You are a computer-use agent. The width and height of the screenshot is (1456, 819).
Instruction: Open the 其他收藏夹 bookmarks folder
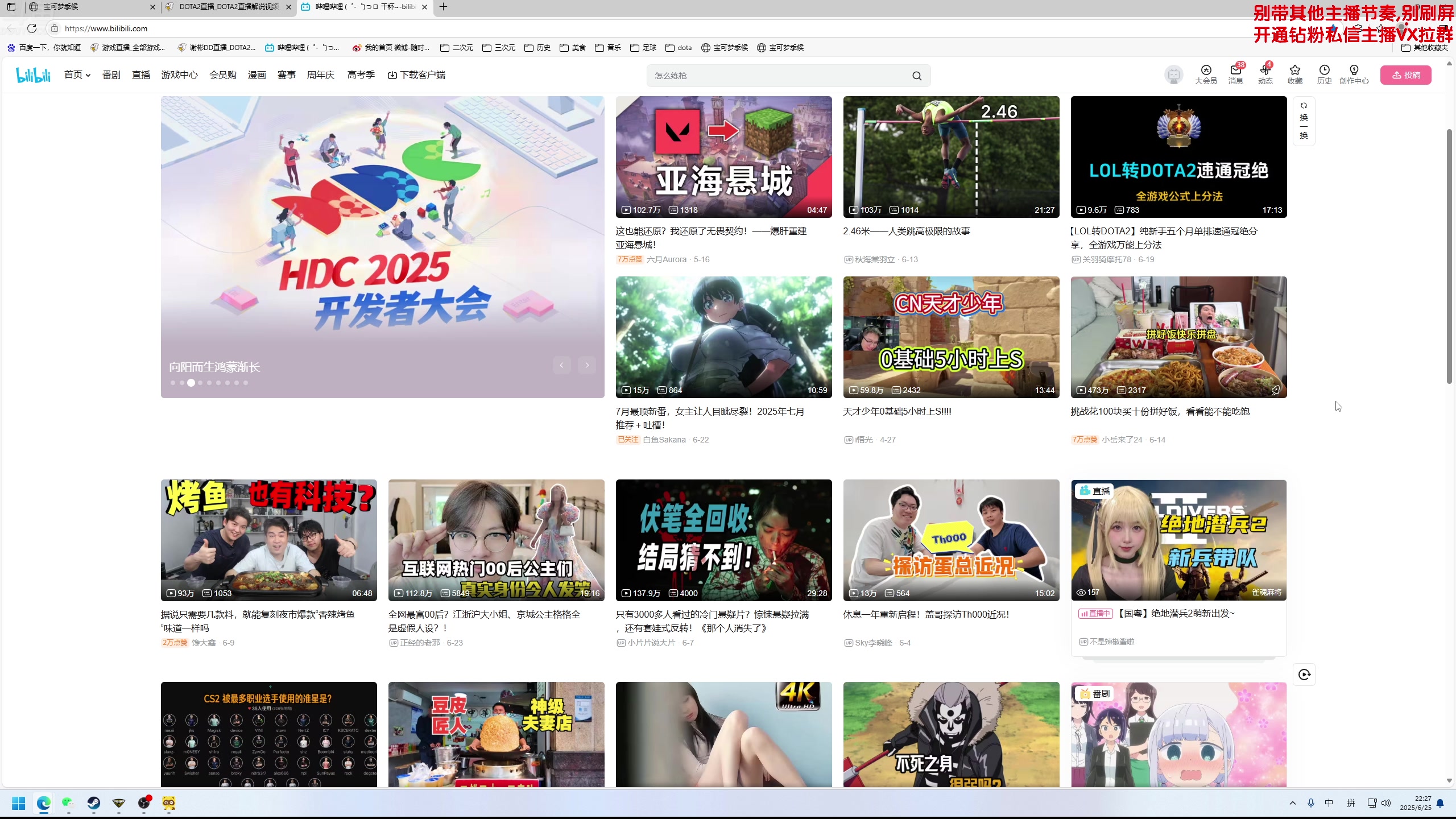pos(1424,48)
